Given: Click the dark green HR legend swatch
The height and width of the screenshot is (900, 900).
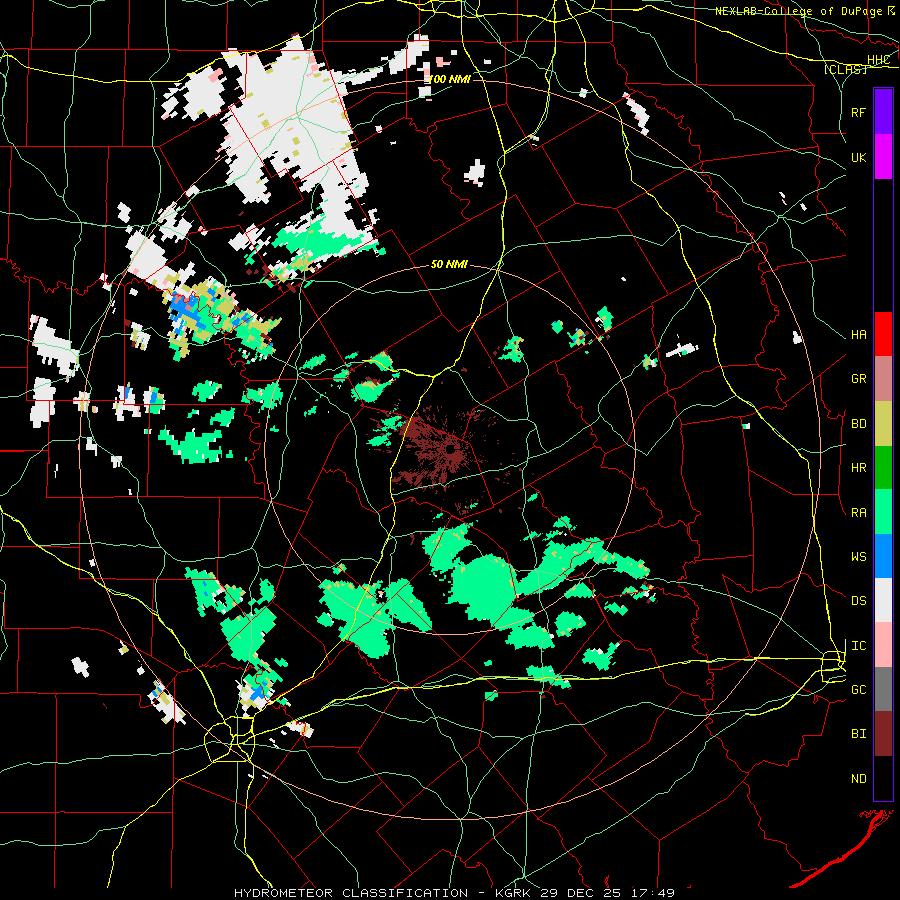Looking at the screenshot, I should pos(883,467).
